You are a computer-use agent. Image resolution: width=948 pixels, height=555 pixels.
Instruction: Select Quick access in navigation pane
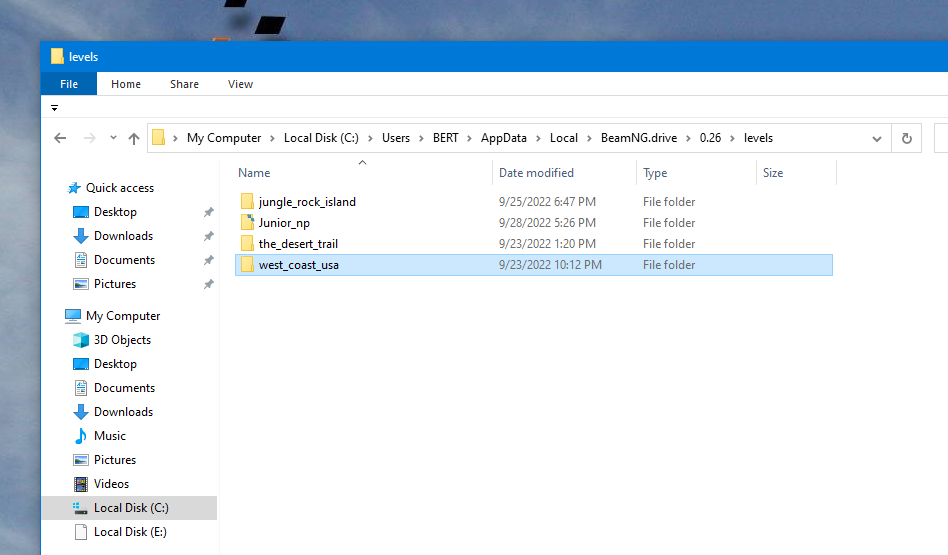(x=120, y=188)
